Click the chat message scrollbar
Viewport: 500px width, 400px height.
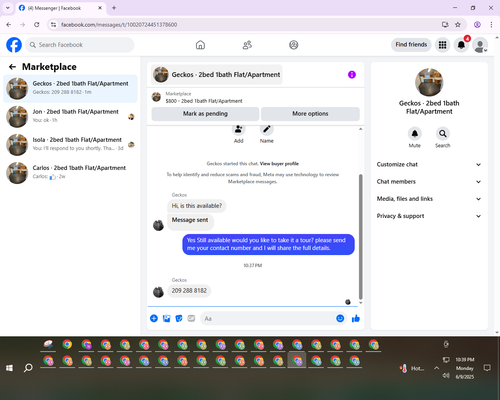(360, 237)
